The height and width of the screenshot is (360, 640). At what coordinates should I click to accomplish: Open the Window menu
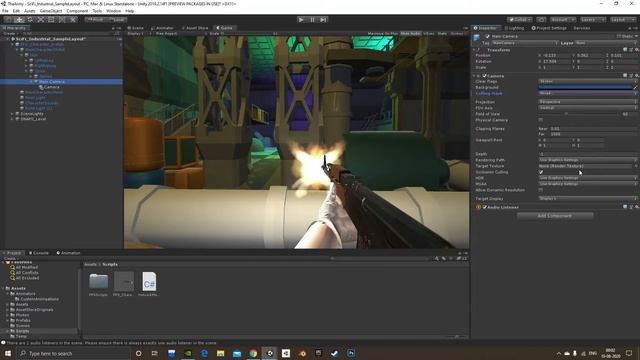tap(113, 11)
